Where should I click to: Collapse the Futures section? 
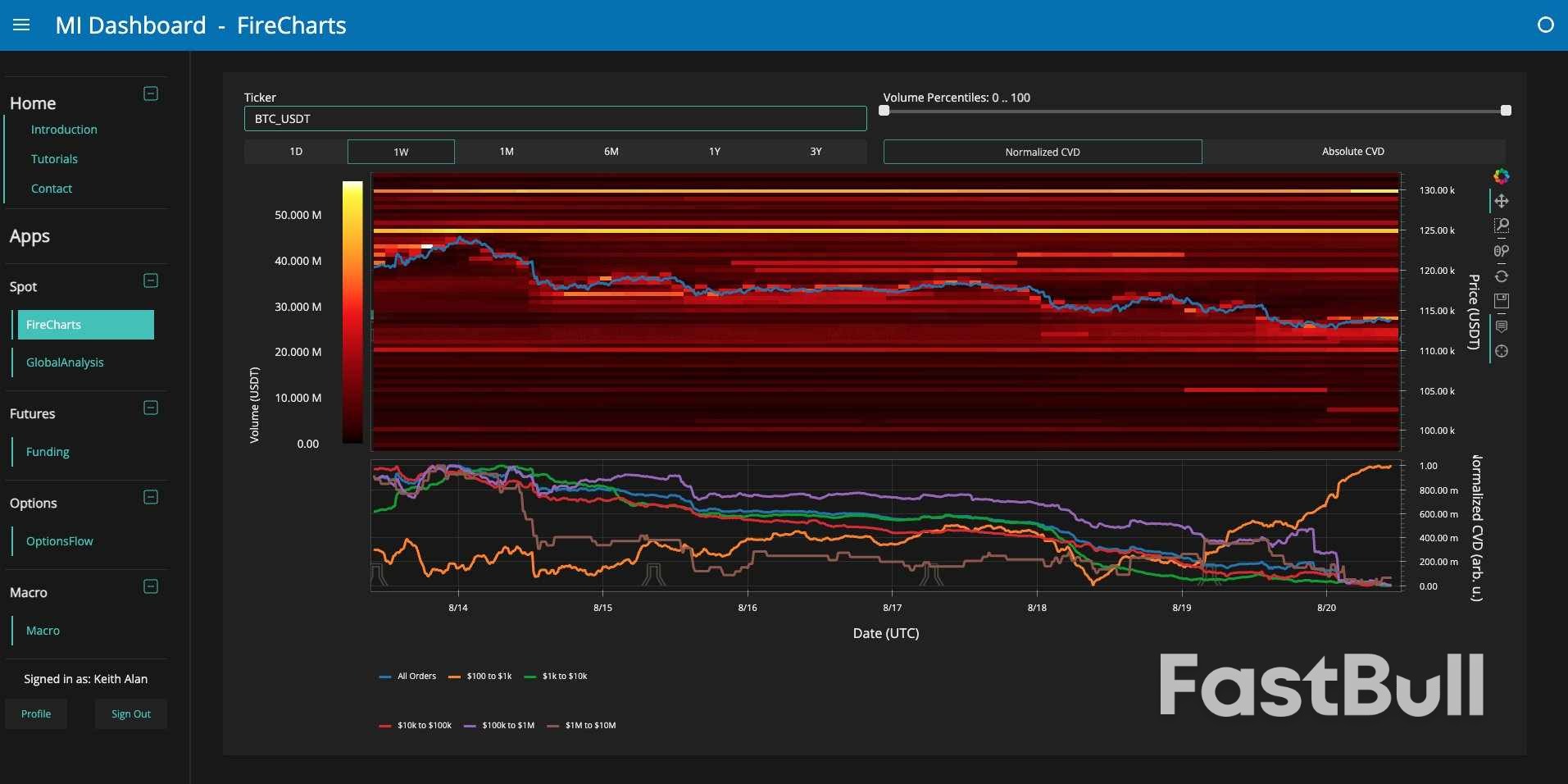[150, 408]
